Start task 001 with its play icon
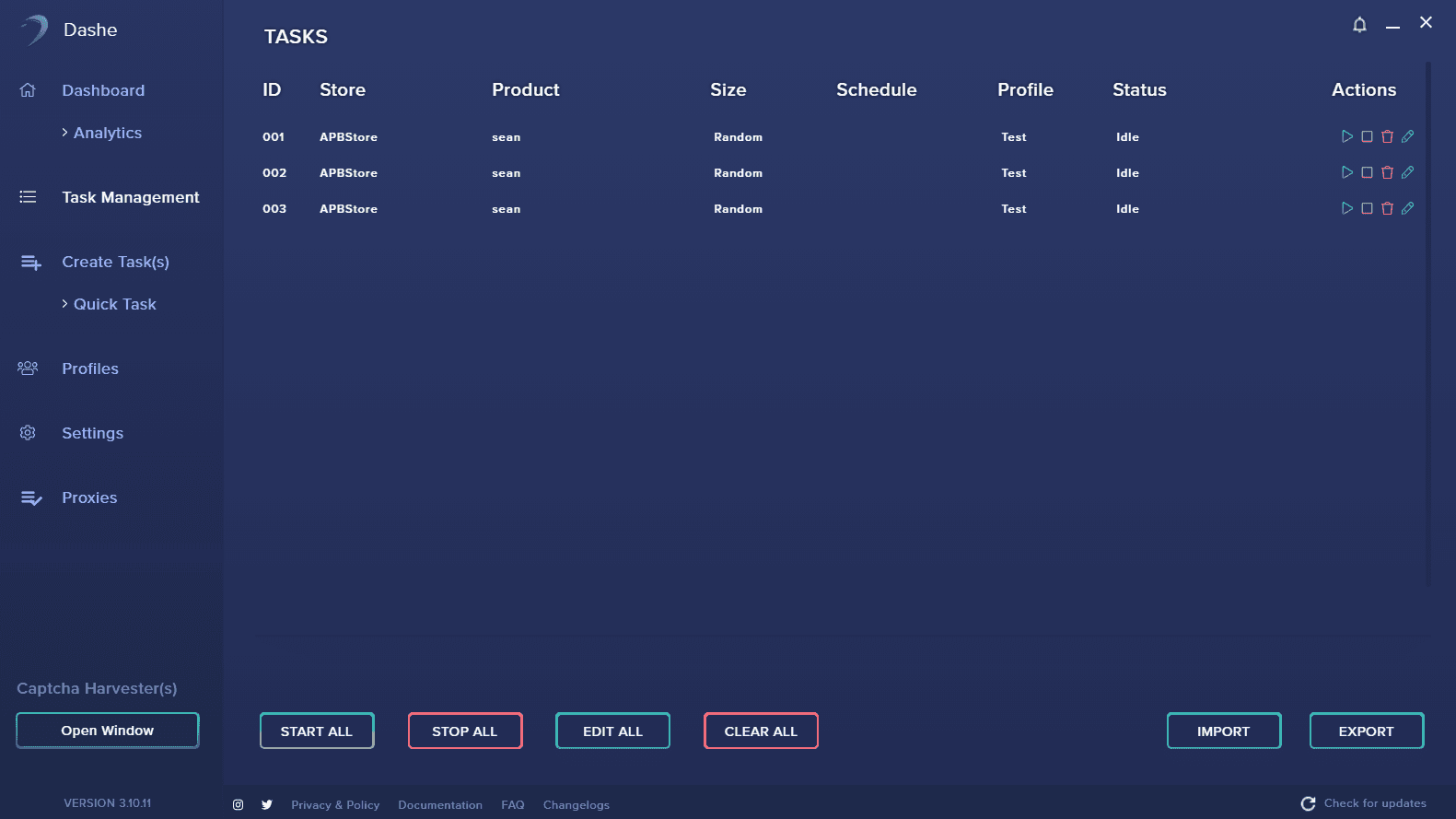Viewport: 1456px width, 819px height. [x=1346, y=136]
